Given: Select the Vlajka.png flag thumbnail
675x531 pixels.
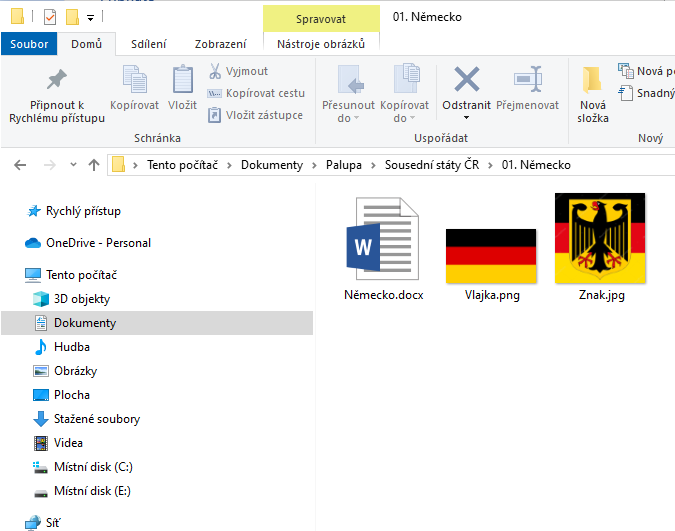Looking at the screenshot, I should click(x=492, y=255).
